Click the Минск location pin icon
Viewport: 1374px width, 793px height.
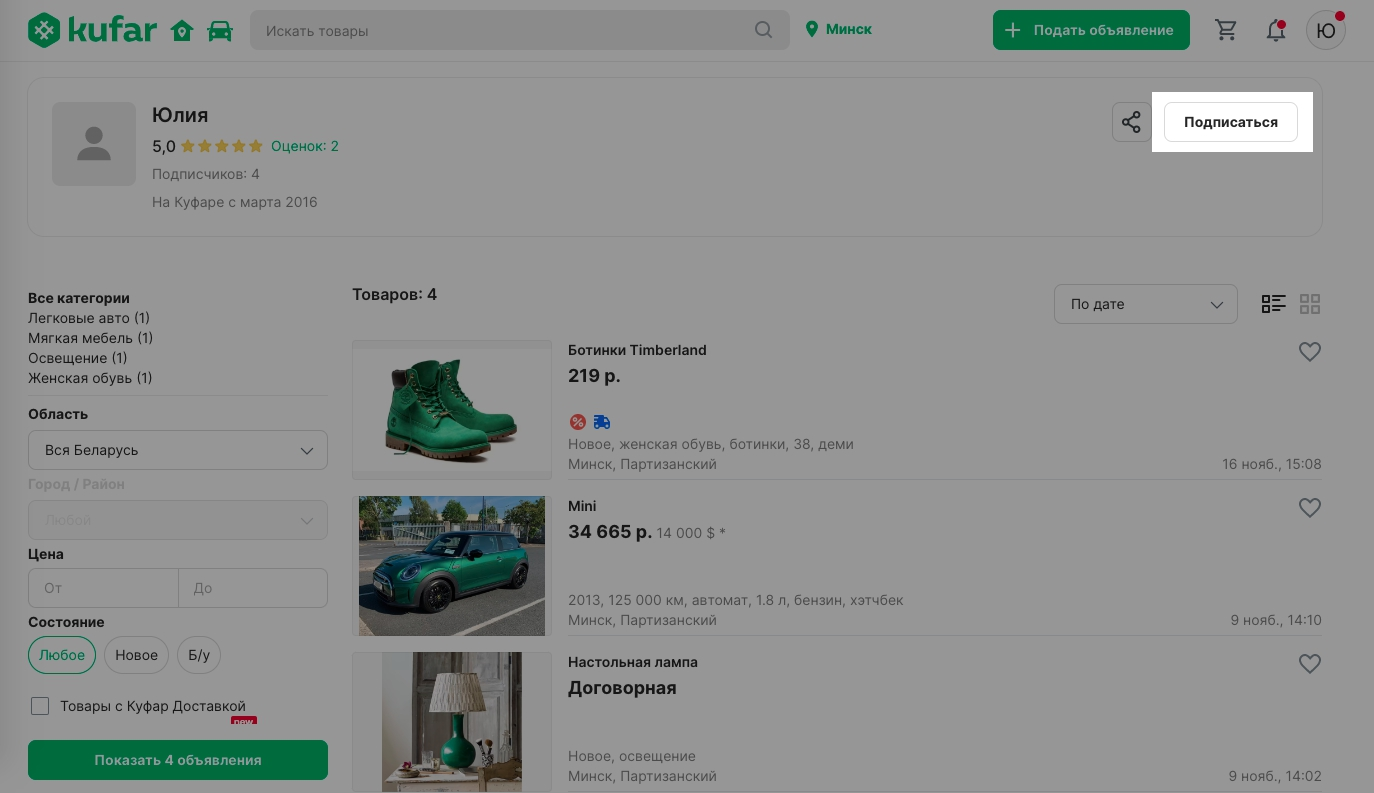(x=812, y=30)
